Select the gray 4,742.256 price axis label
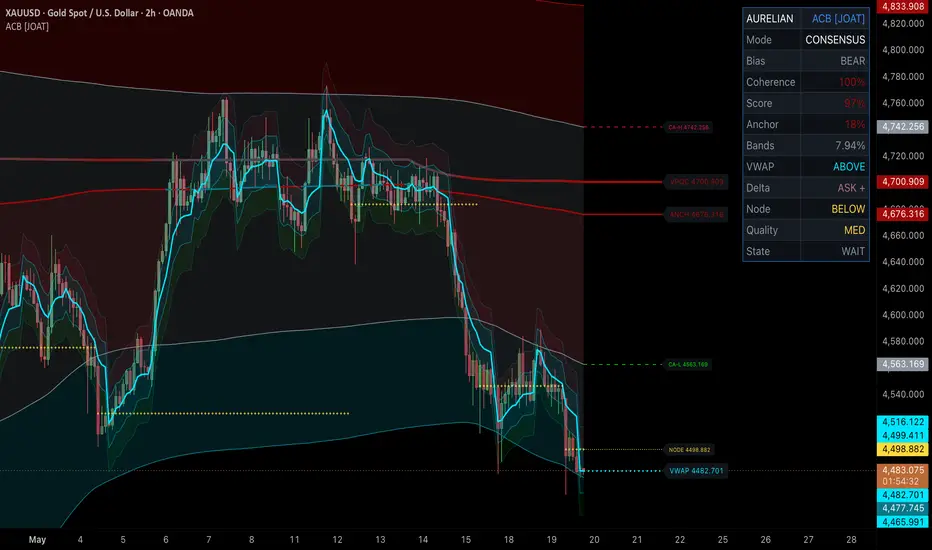This screenshot has width=932, height=550. tap(903, 127)
